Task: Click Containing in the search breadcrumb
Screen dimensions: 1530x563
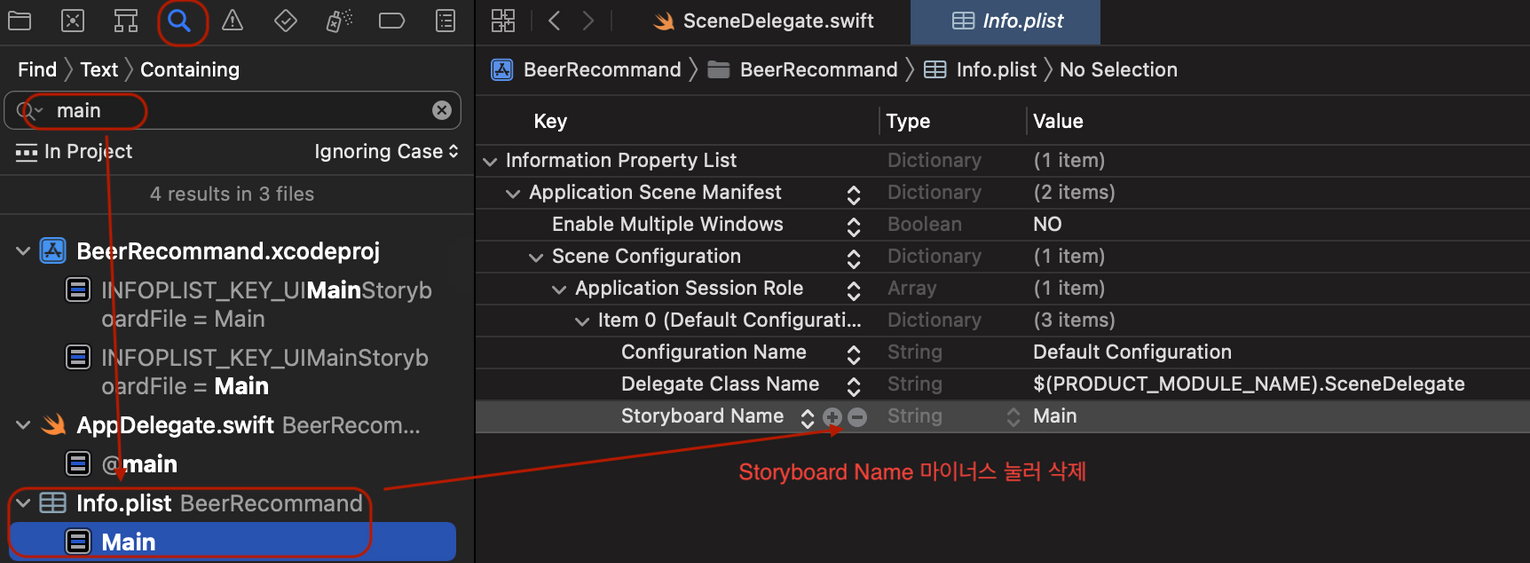Action: point(190,69)
